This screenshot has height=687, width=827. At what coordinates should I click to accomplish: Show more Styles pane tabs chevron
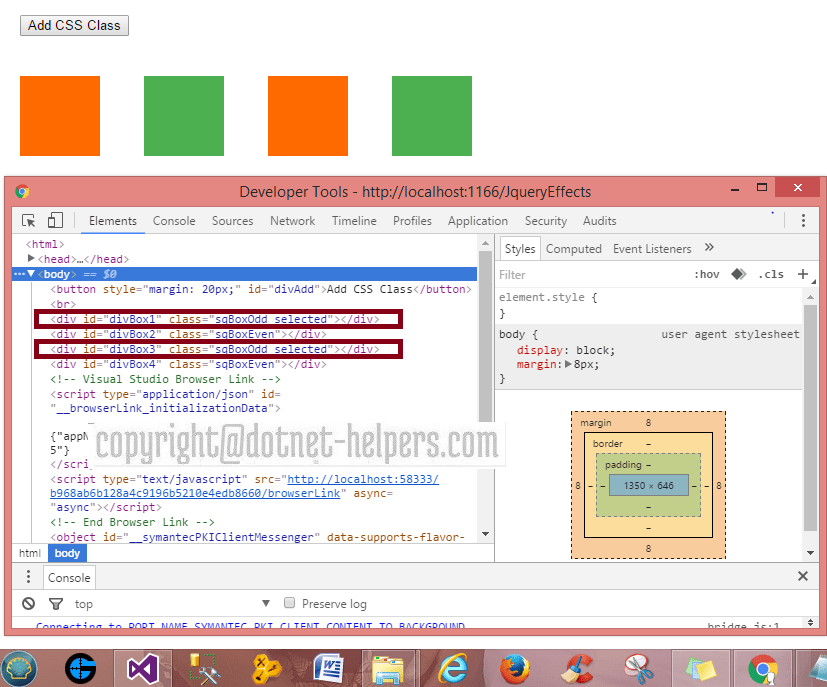709,247
